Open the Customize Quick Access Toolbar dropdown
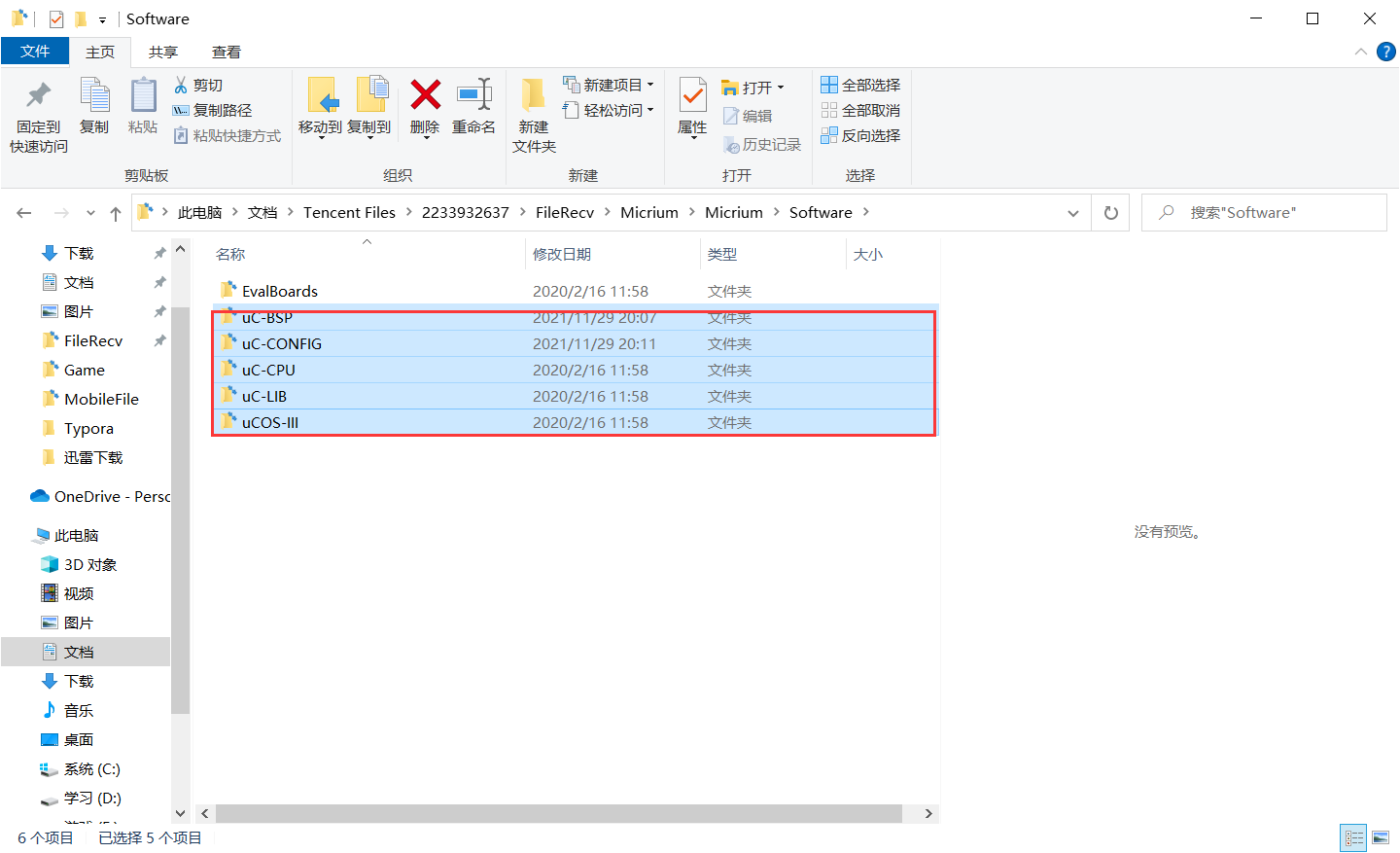The height and width of the screenshot is (853, 1400). coord(102,19)
